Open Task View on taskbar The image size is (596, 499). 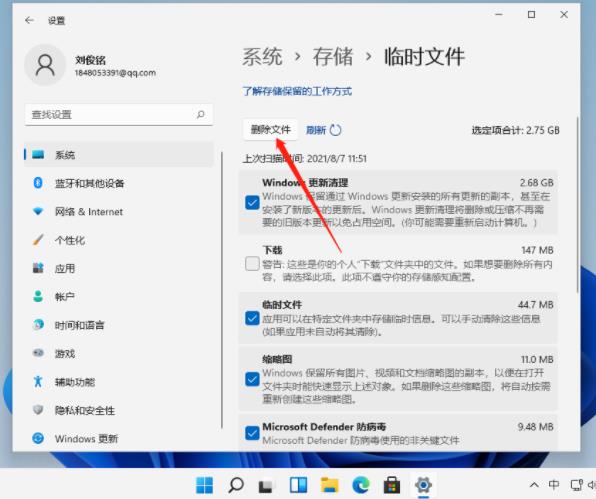click(266, 485)
